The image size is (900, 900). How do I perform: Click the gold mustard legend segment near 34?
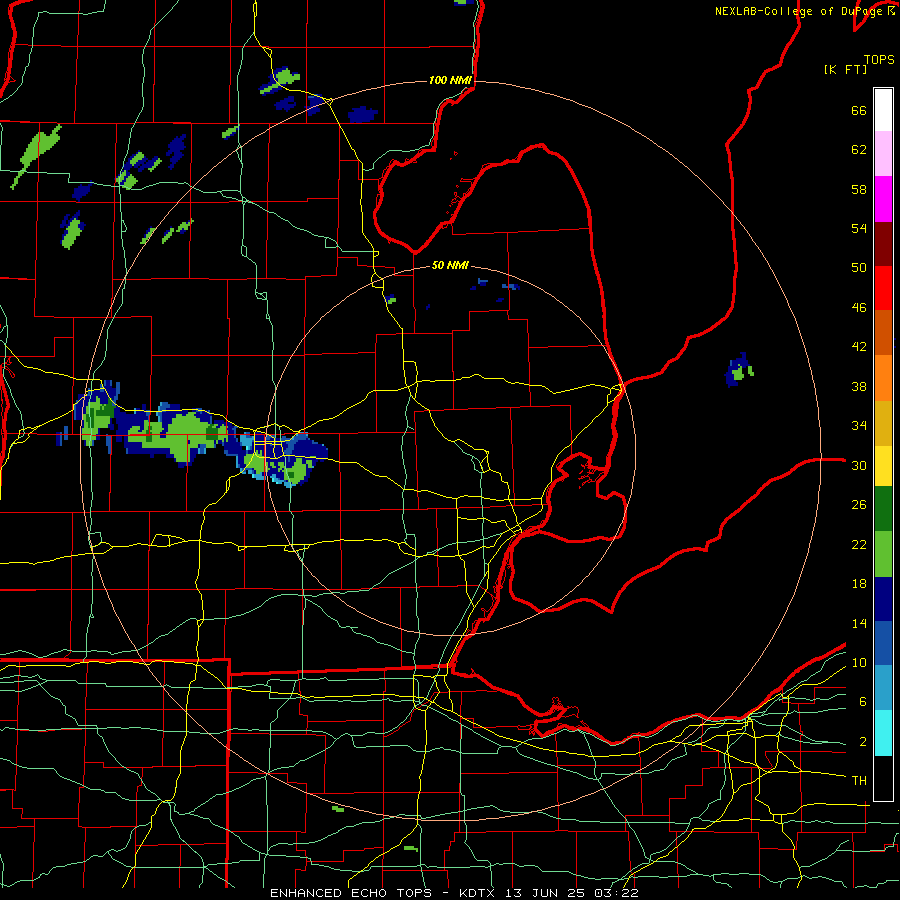pyautogui.click(x=883, y=423)
